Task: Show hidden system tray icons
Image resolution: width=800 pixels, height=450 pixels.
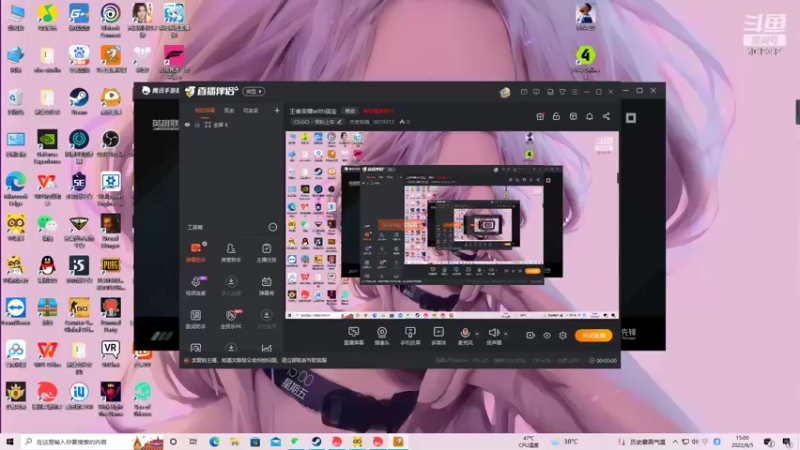Action: pos(675,441)
